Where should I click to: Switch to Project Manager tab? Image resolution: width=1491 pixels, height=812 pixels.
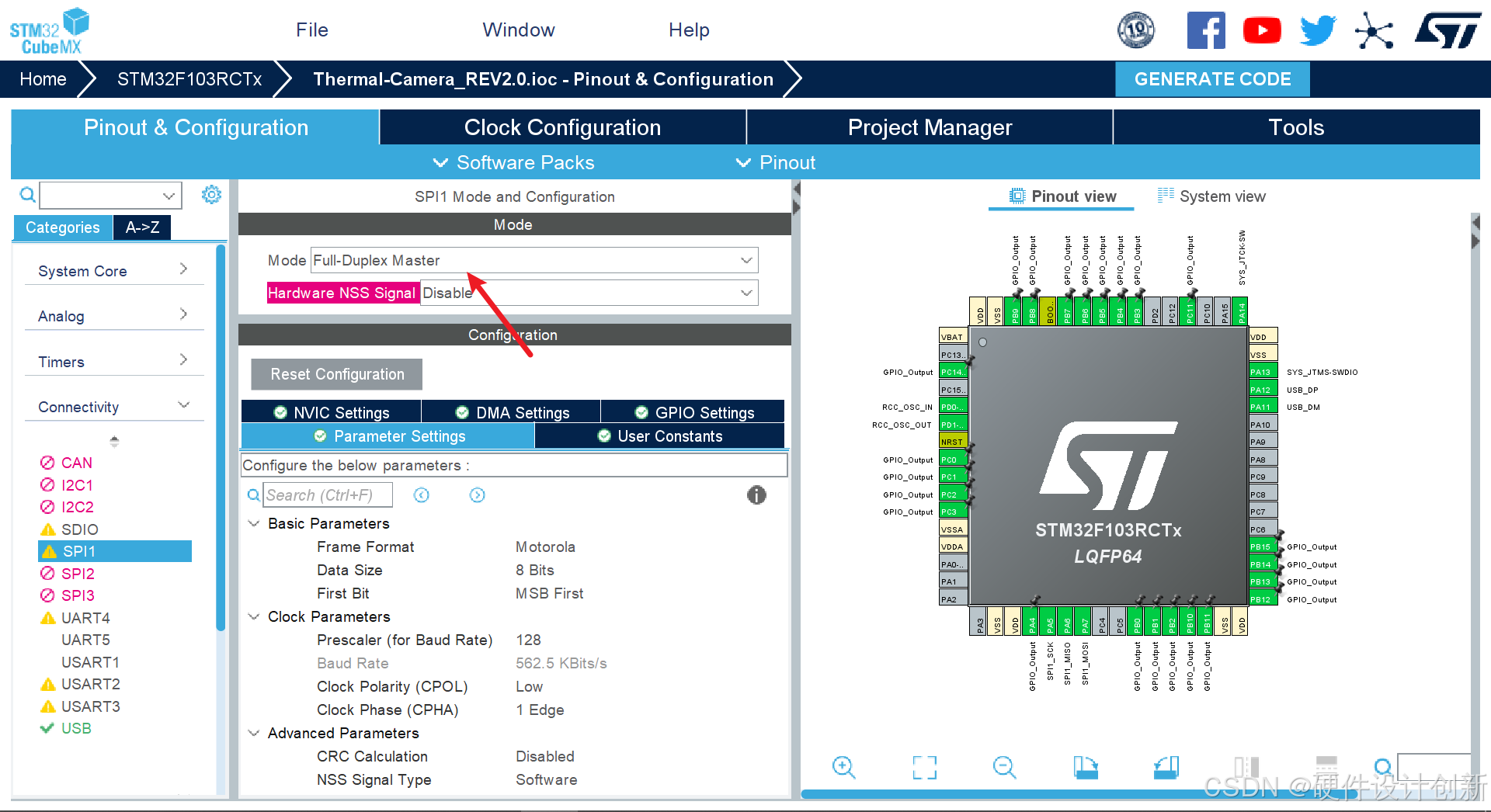[930, 127]
